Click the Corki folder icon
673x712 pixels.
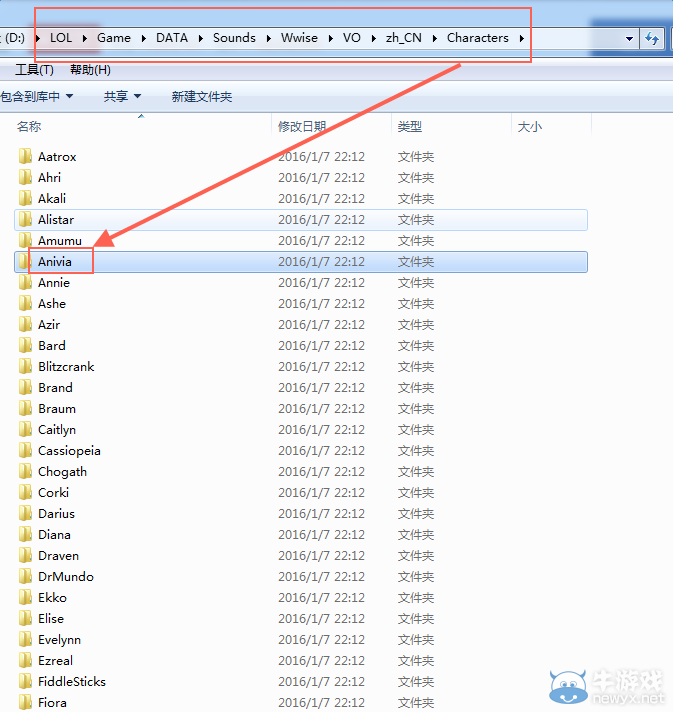coord(25,493)
